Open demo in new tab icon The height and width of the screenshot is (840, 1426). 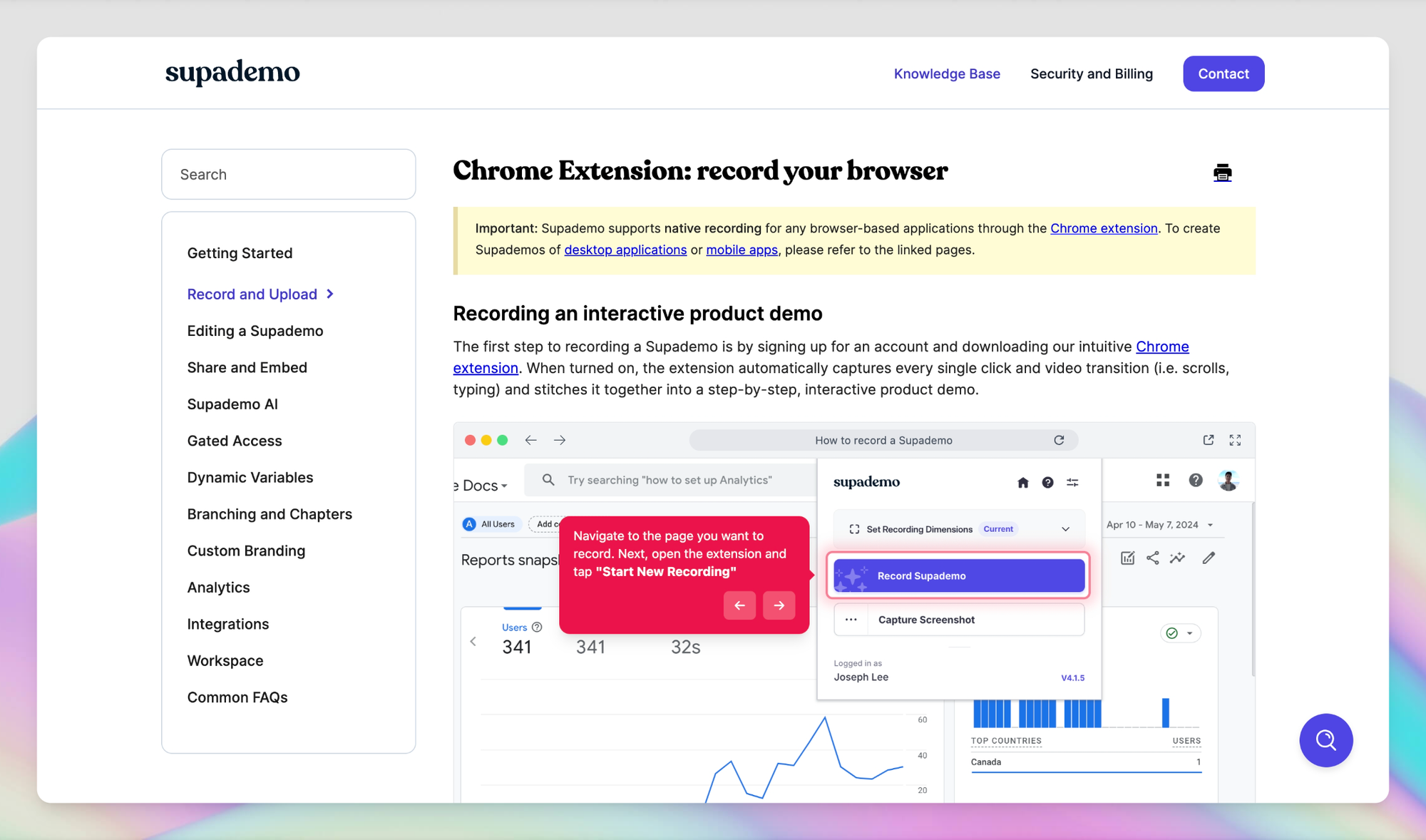pos(1208,440)
